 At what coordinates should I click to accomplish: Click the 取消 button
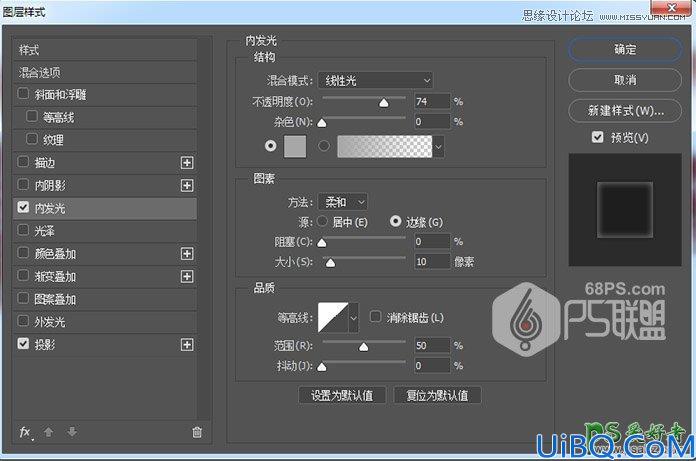(x=625, y=80)
